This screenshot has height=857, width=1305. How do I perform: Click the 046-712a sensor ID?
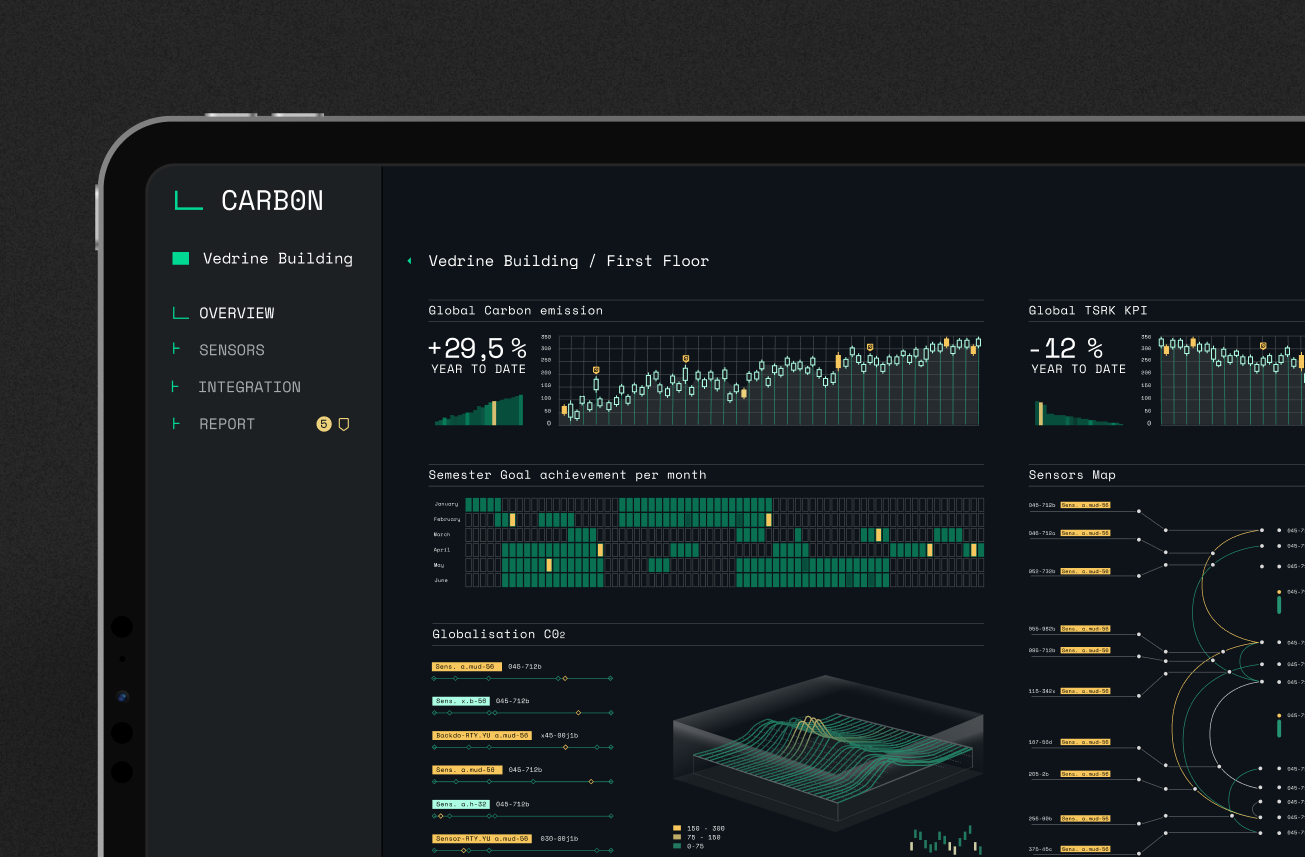click(x=1042, y=533)
